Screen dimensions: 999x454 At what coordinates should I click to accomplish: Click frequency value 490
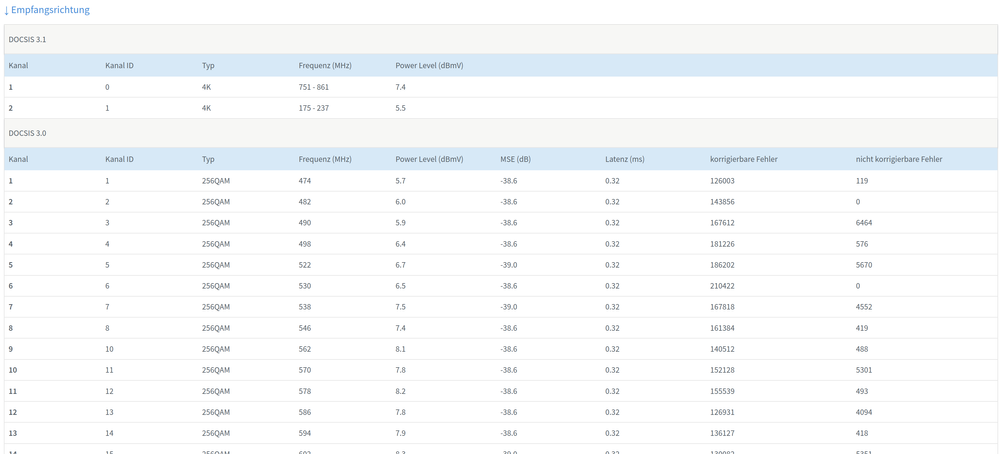(x=305, y=223)
